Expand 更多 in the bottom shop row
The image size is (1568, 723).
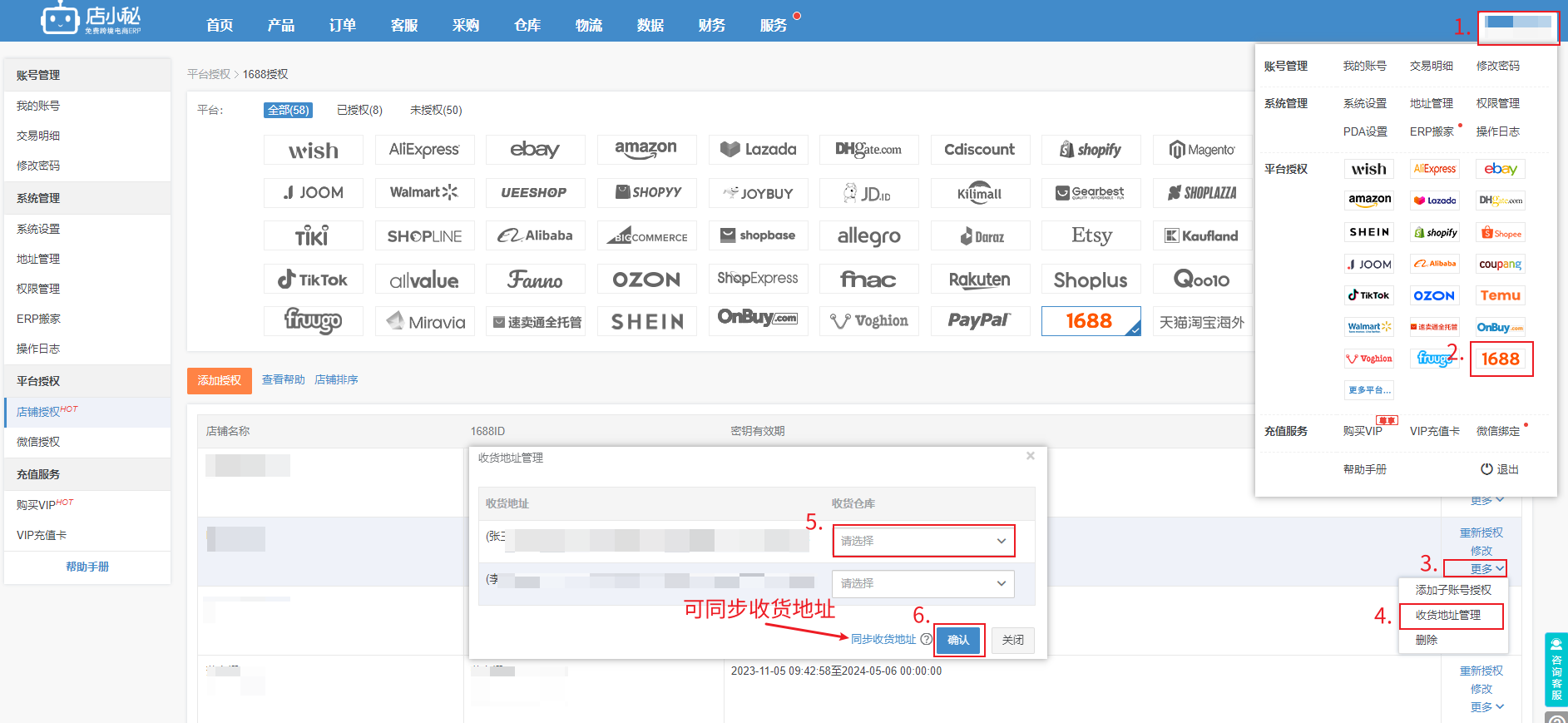coord(1487,707)
